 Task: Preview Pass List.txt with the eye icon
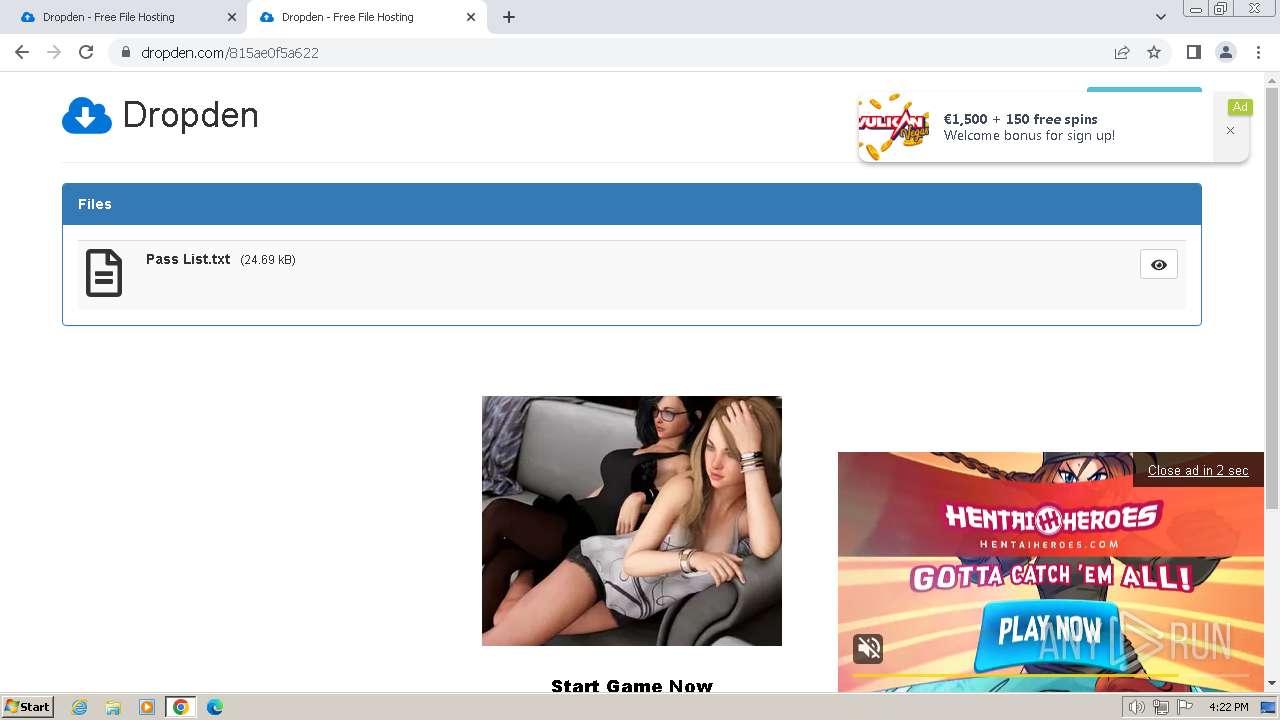pyautogui.click(x=1158, y=265)
